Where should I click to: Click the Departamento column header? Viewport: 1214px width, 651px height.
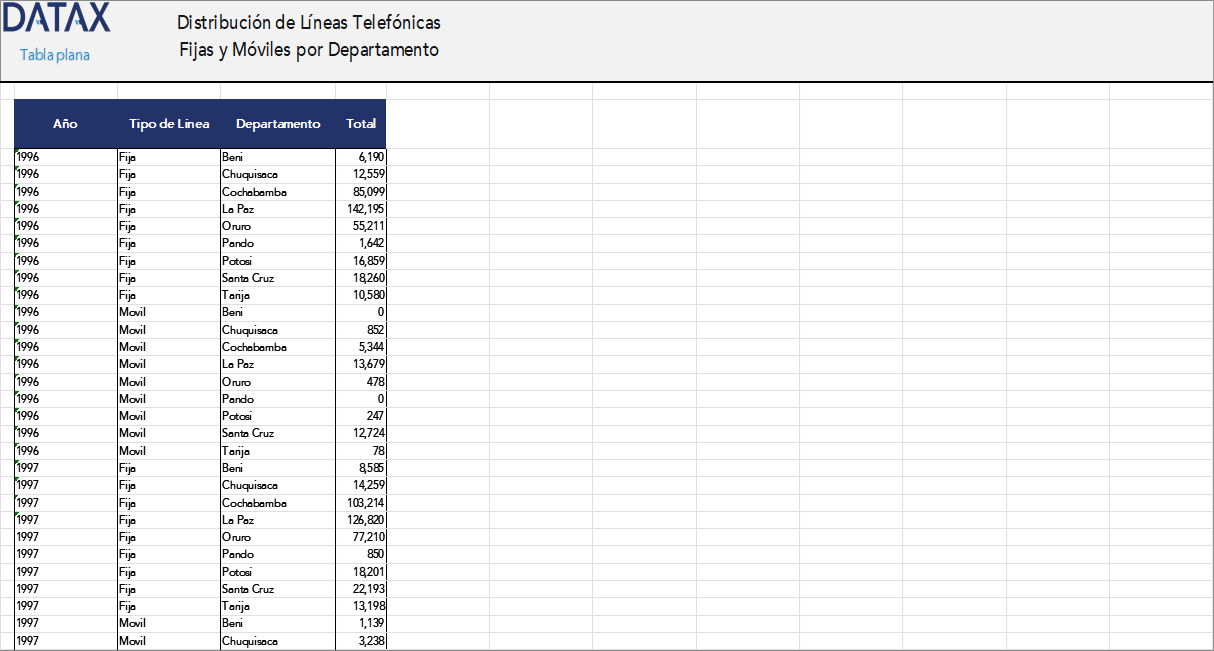point(278,124)
